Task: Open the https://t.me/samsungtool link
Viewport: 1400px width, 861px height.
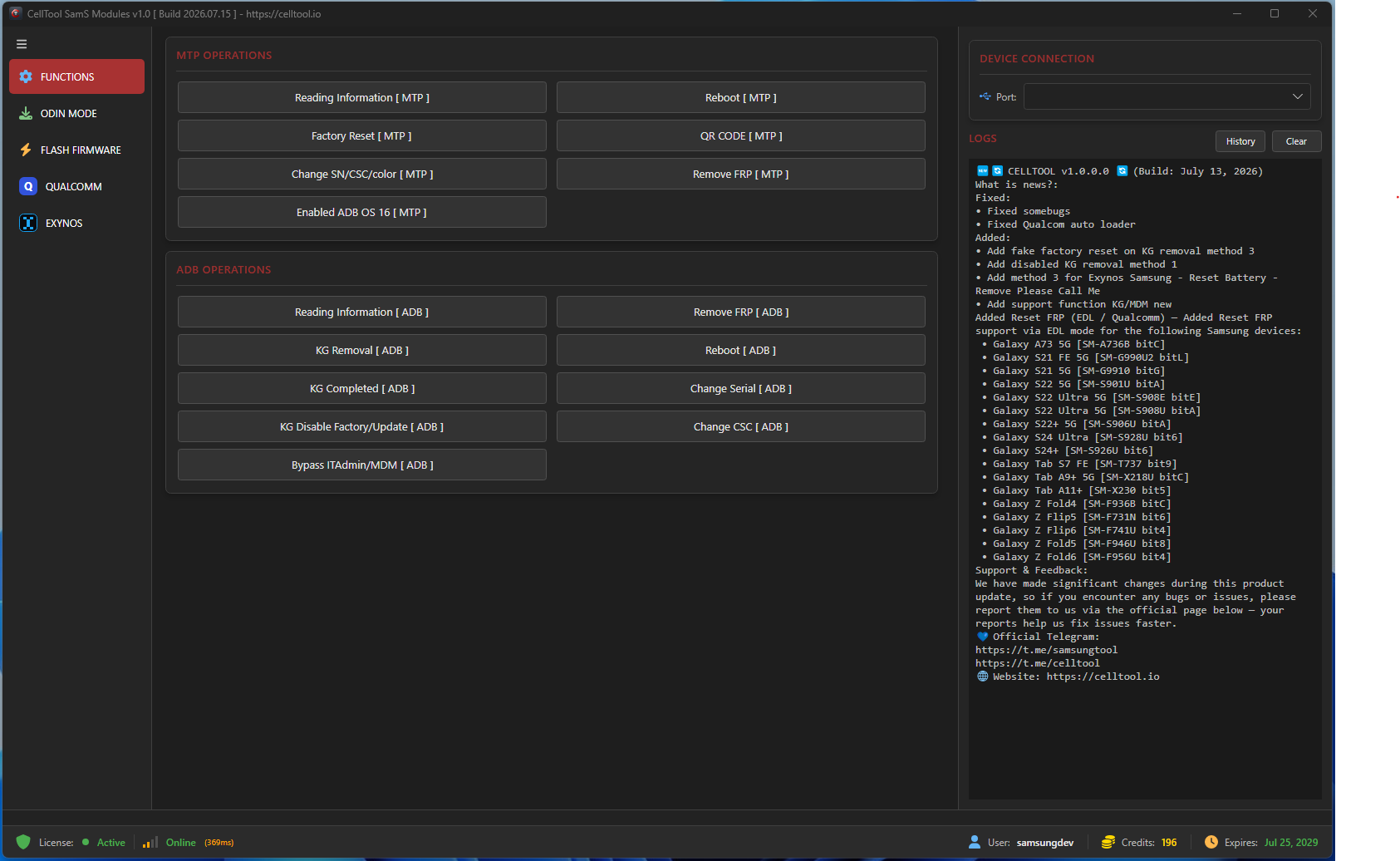Action: pyautogui.click(x=1046, y=650)
